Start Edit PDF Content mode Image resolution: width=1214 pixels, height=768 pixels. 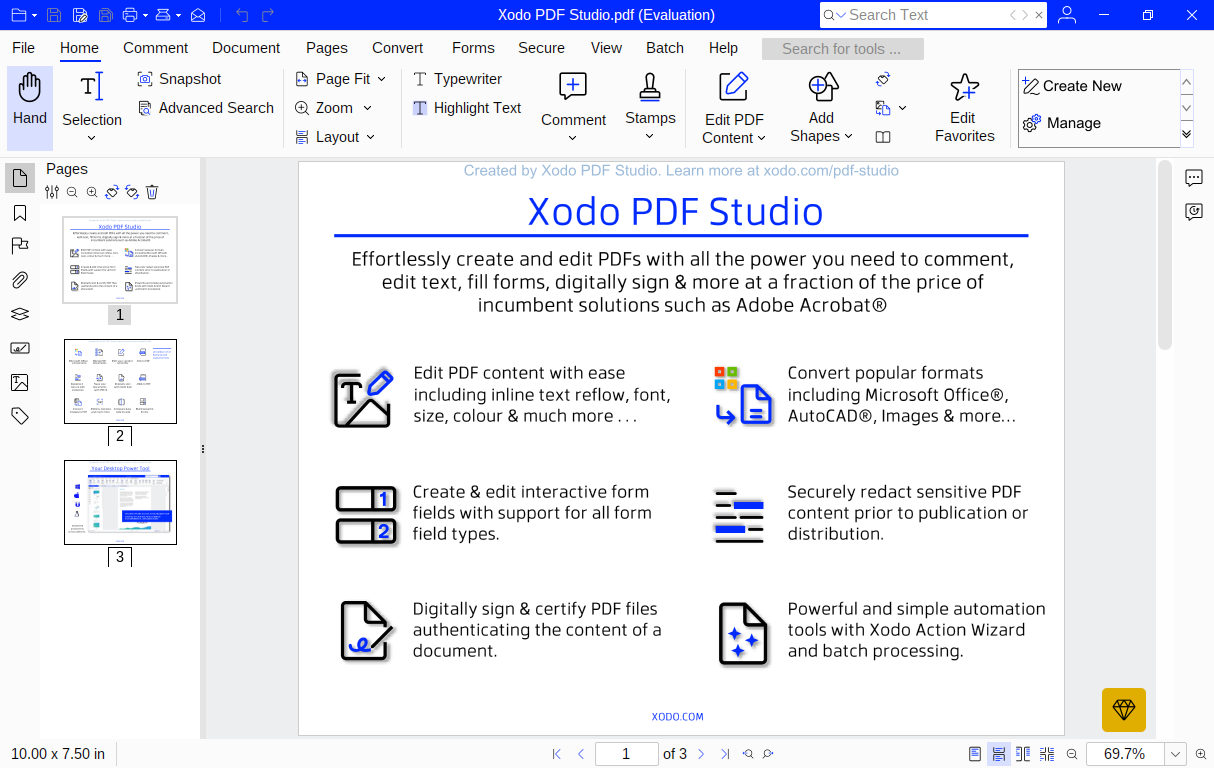(x=734, y=108)
